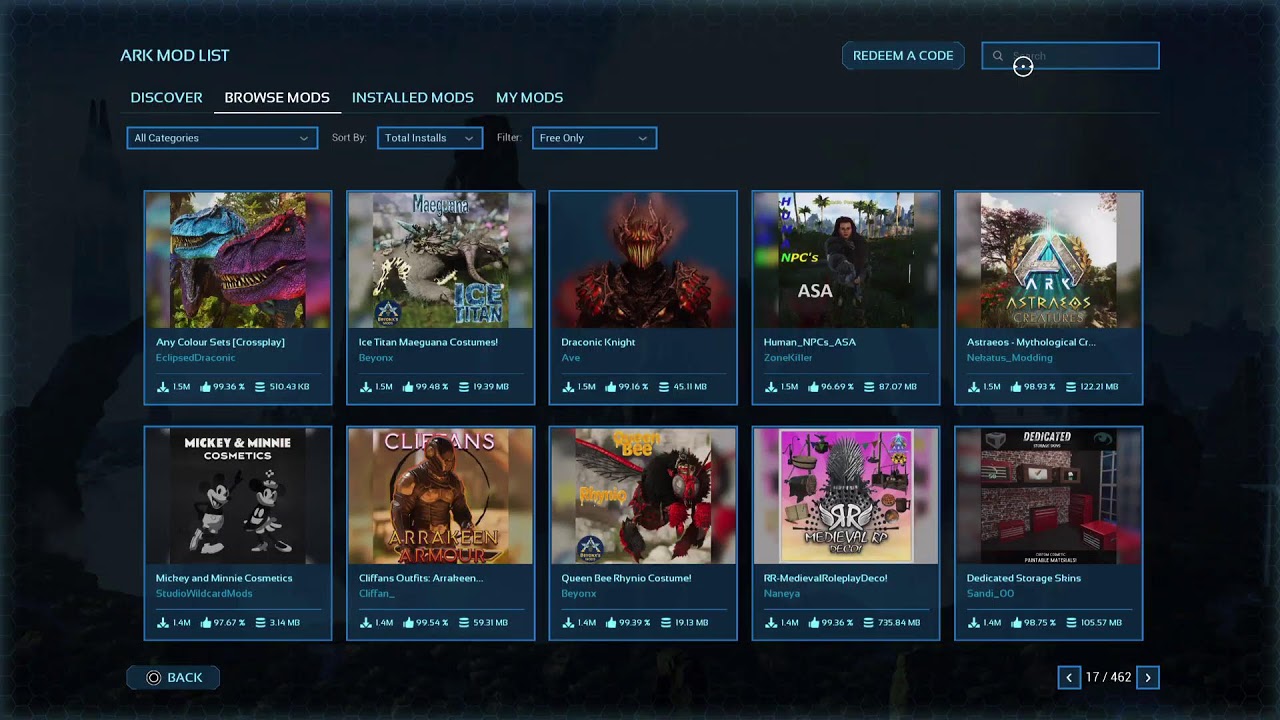Go to the next mods page
Viewport: 1280px width, 720px height.
[x=1148, y=678]
